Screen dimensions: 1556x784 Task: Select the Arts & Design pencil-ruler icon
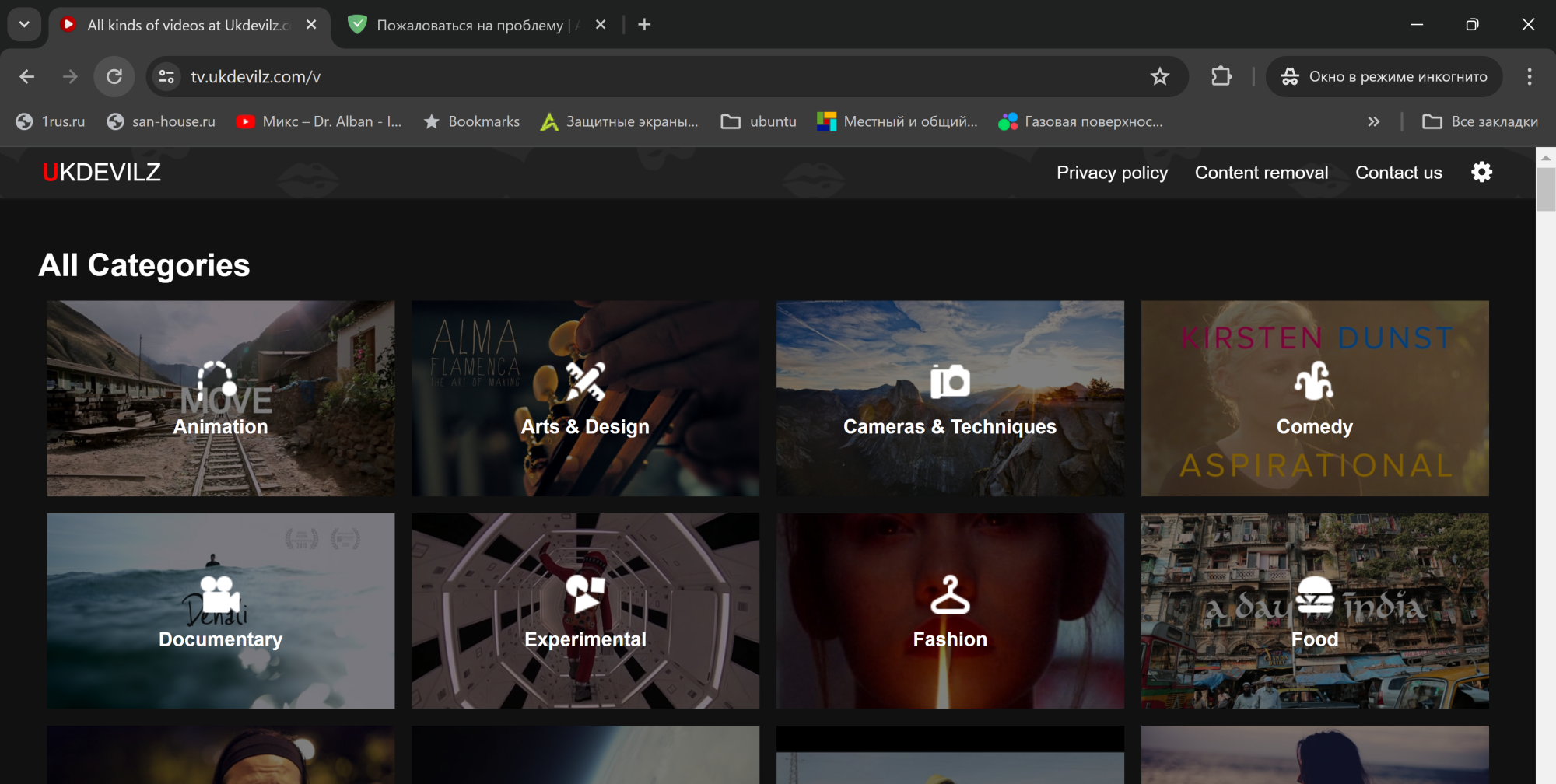coord(585,380)
